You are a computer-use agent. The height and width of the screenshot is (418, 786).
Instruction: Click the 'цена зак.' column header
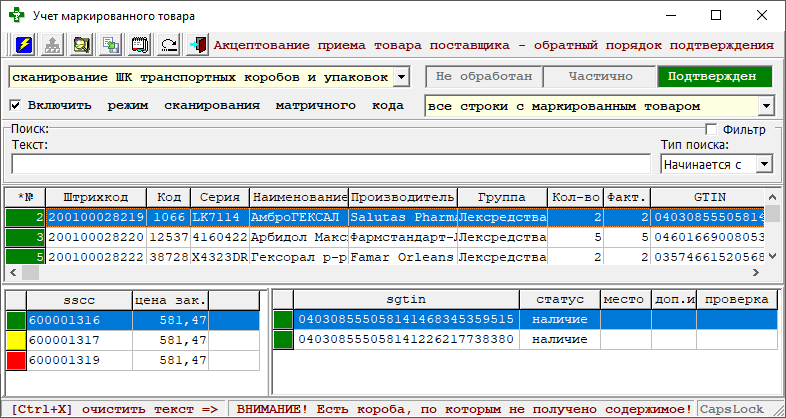(x=170, y=301)
